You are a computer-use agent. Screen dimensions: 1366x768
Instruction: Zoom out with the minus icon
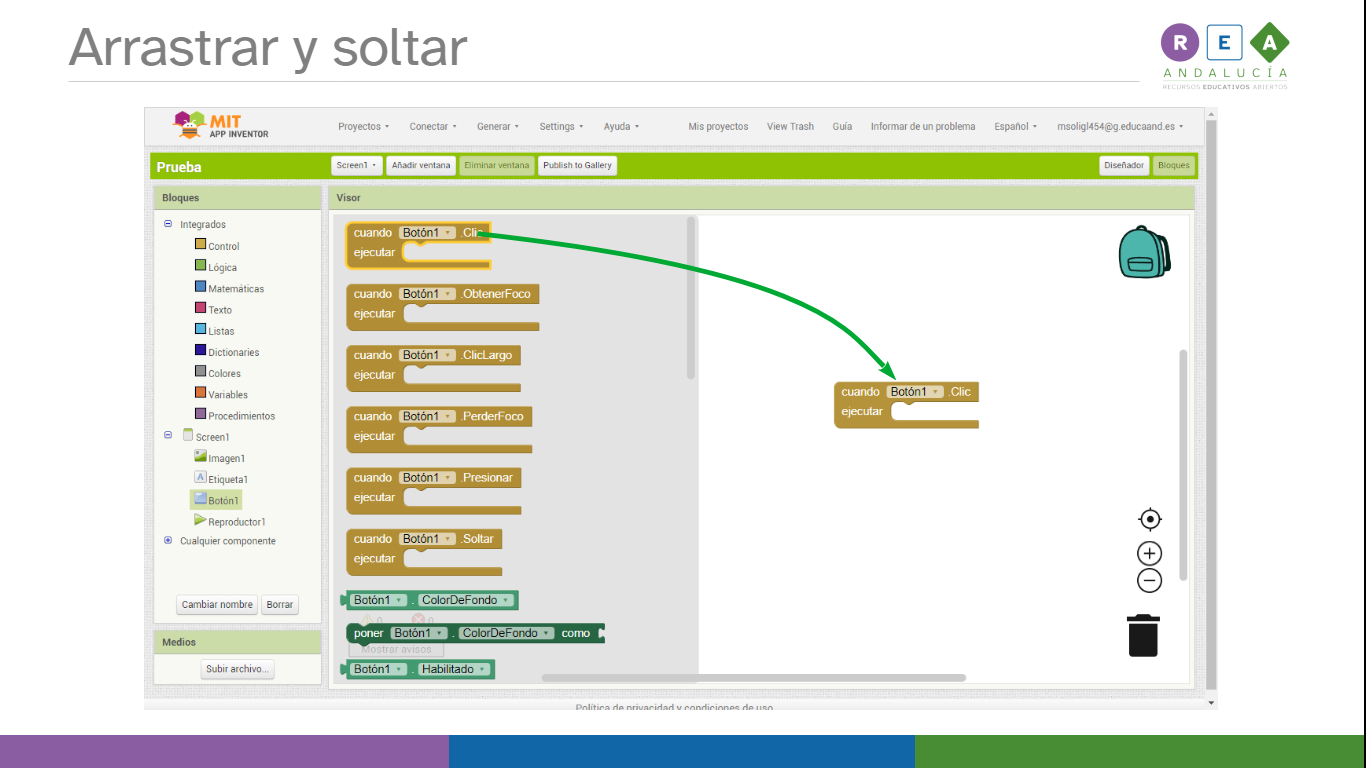pyautogui.click(x=1150, y=580)
